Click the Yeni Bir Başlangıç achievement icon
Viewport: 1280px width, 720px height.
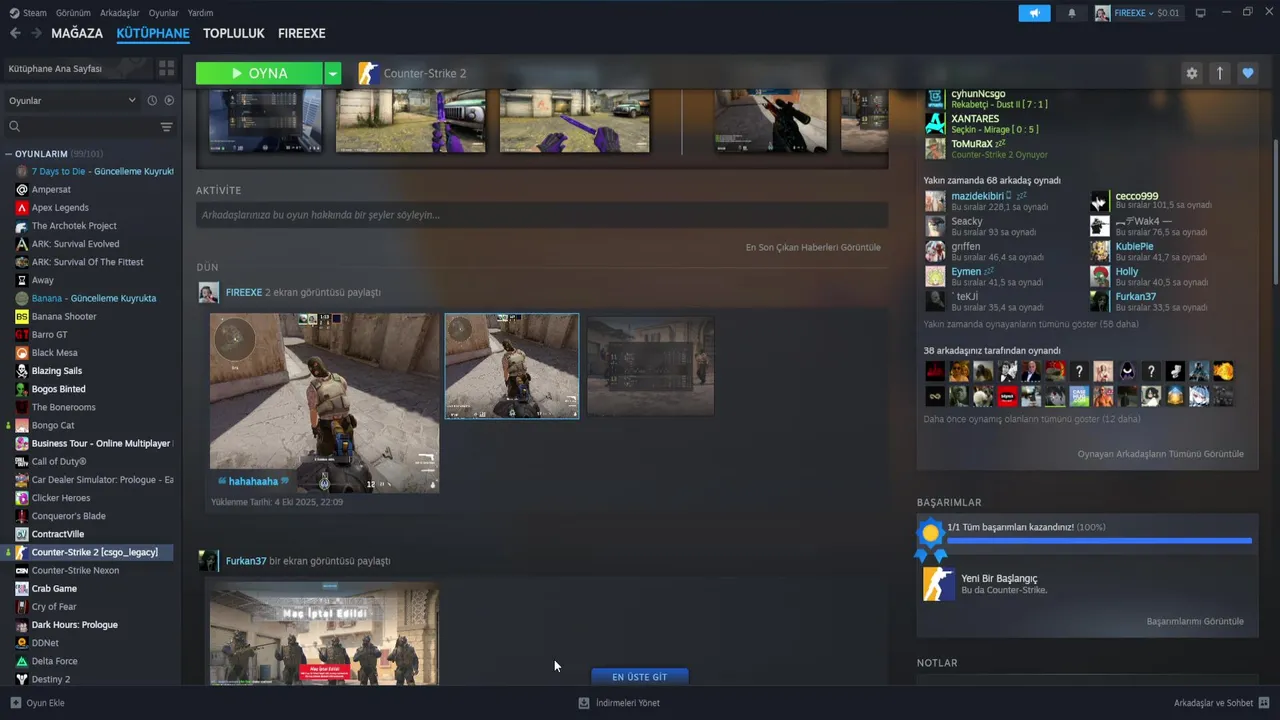point(938,584)
